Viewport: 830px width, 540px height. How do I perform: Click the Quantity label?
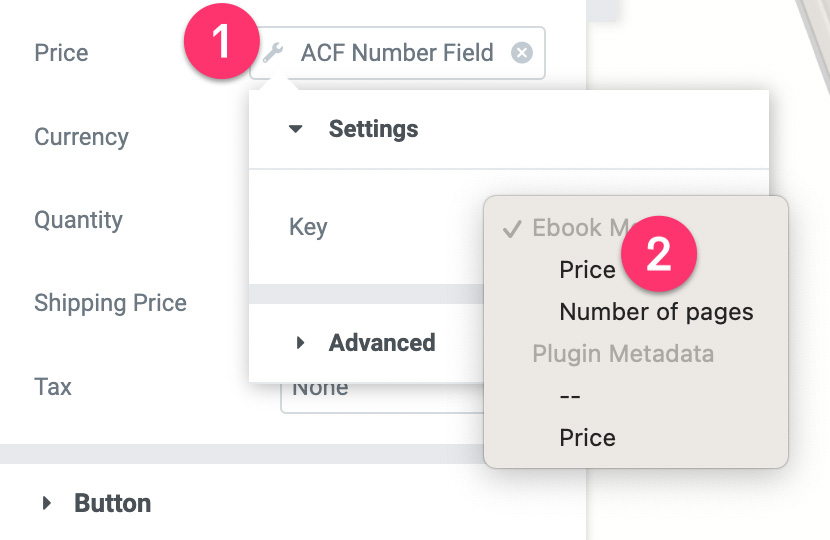[78, 220]
